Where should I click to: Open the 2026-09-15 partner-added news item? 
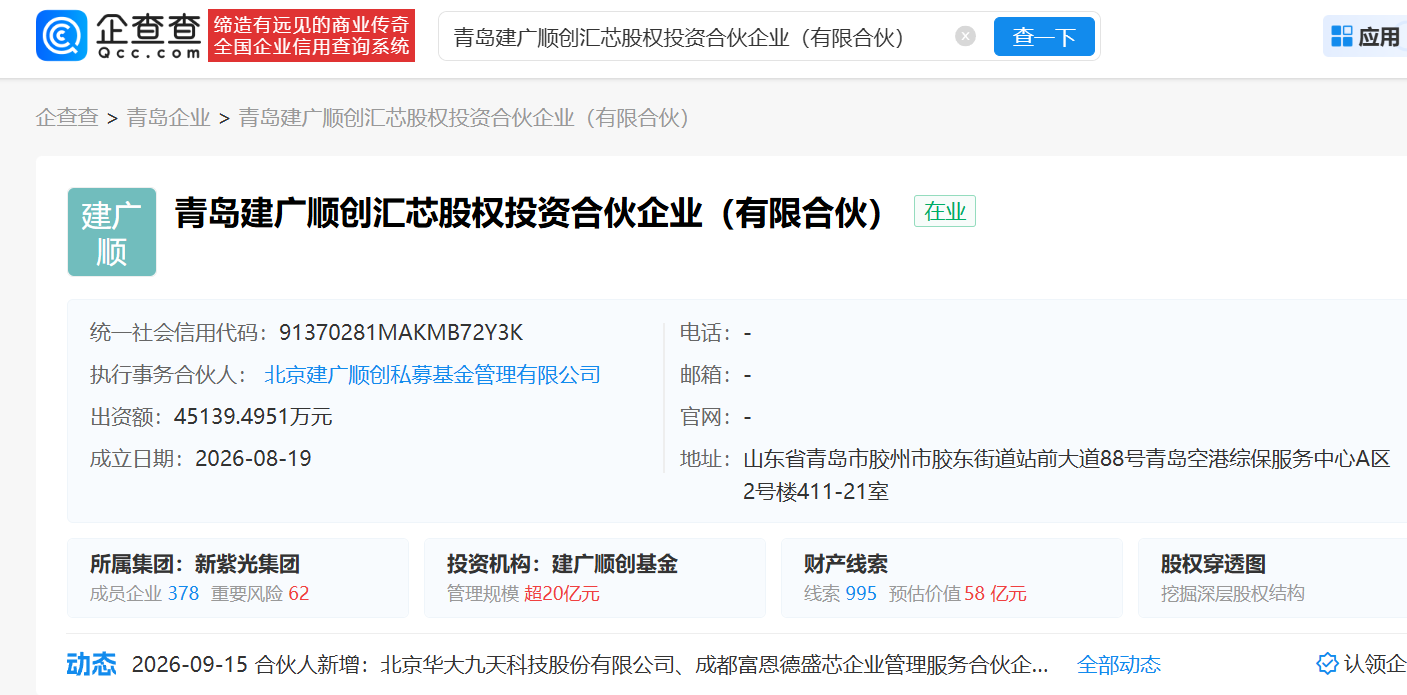[x=590, y=664]
